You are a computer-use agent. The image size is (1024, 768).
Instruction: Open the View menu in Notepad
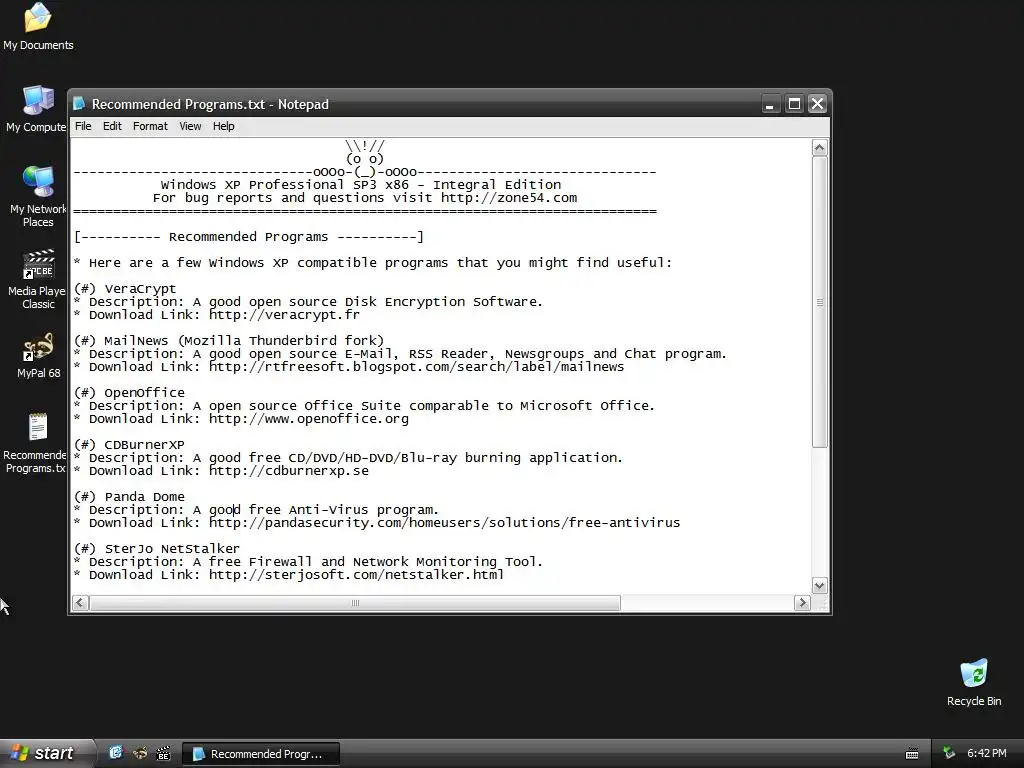(x=190, y=126)
